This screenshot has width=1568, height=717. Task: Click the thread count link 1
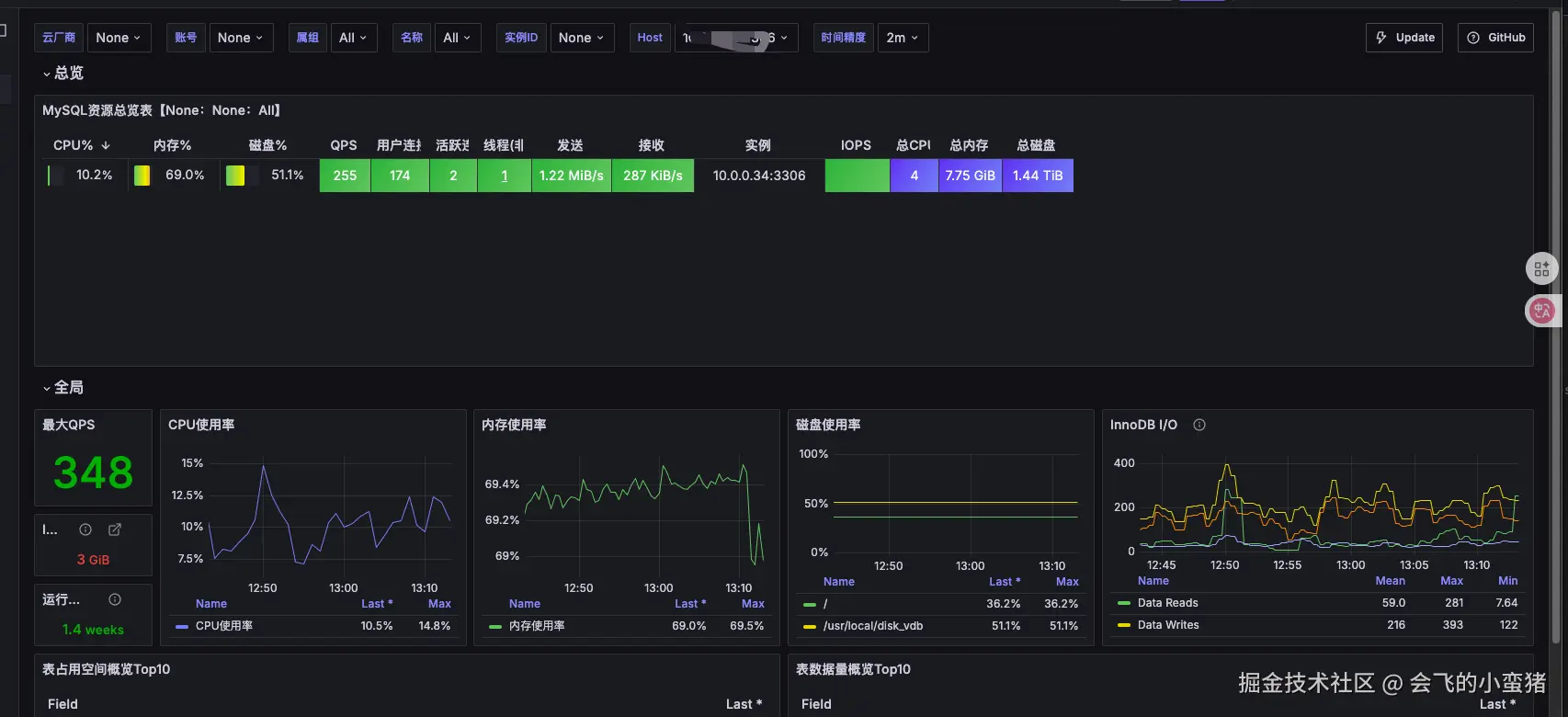click(504, 176)
